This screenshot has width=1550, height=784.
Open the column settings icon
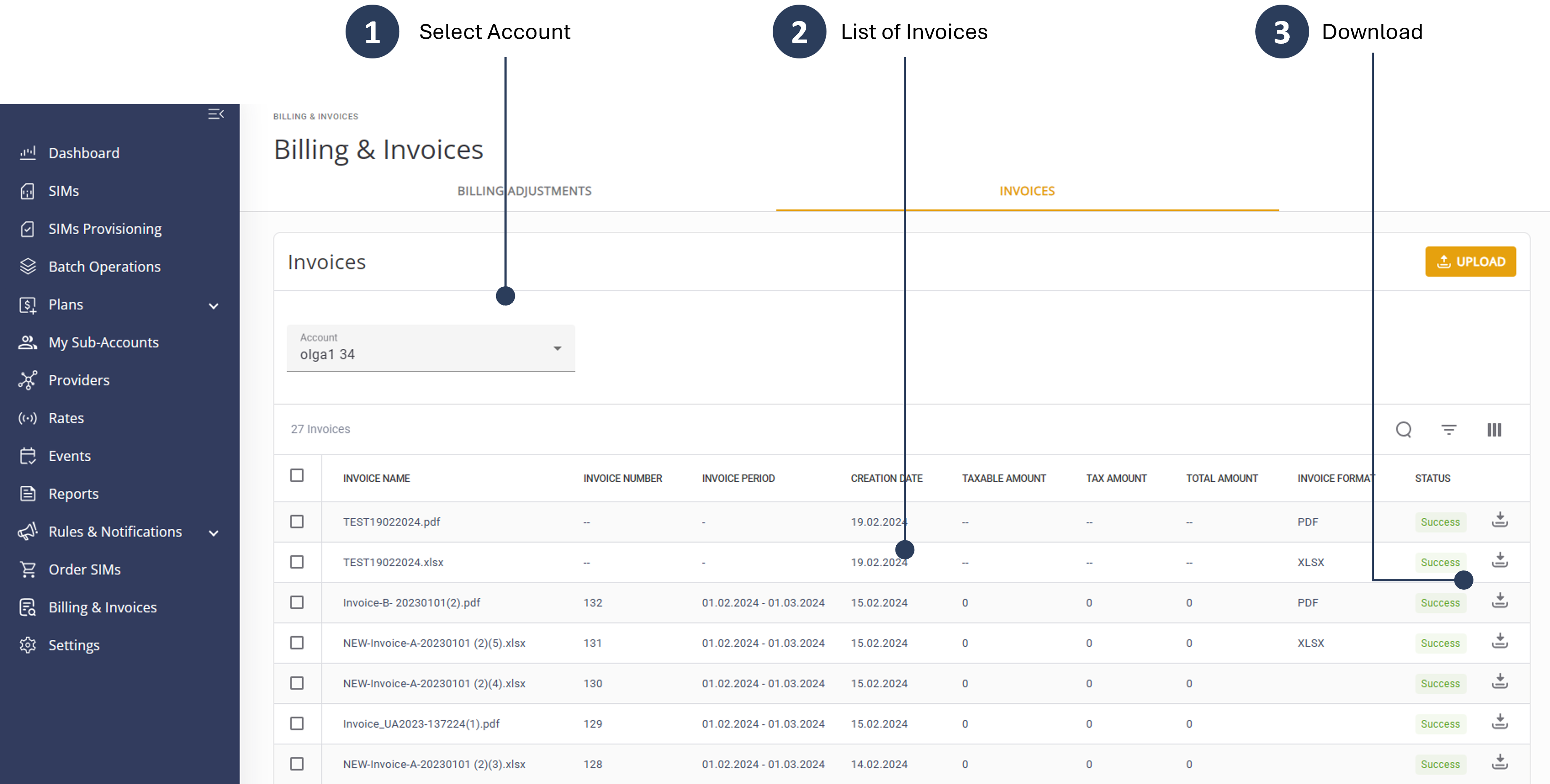pos(1494,430)
